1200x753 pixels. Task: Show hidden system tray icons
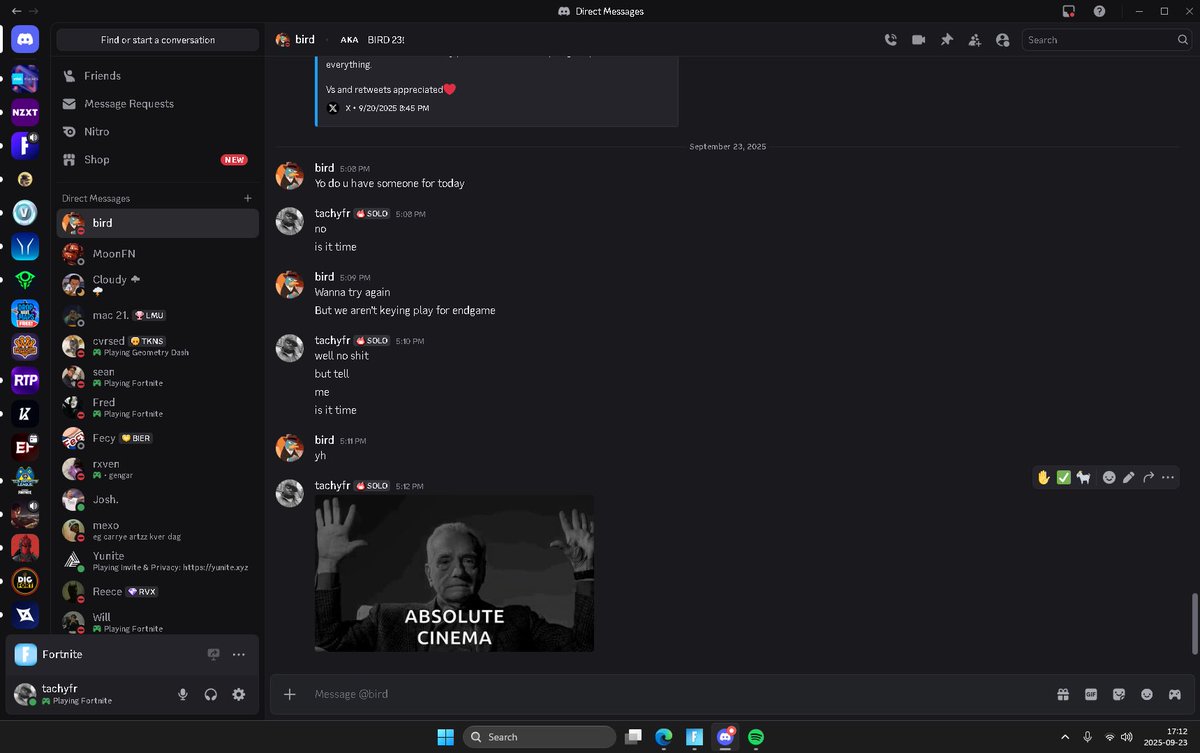point(1065,737)
